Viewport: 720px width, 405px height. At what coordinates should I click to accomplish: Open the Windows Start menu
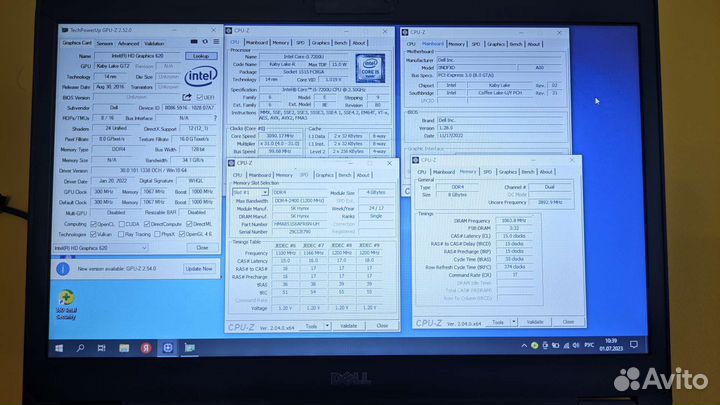(x=59, y=348)
